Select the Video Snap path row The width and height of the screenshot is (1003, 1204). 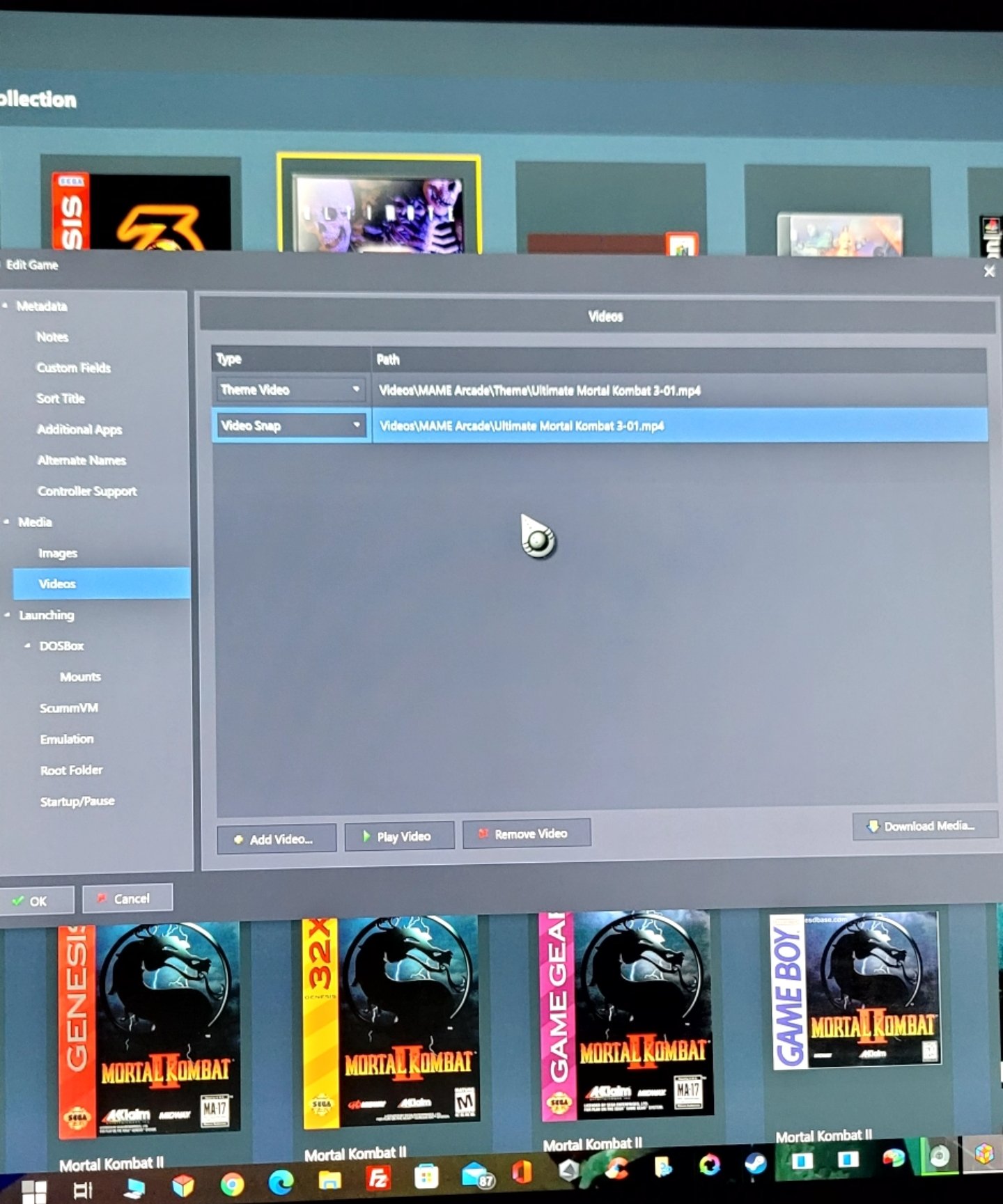coord(680,425)
